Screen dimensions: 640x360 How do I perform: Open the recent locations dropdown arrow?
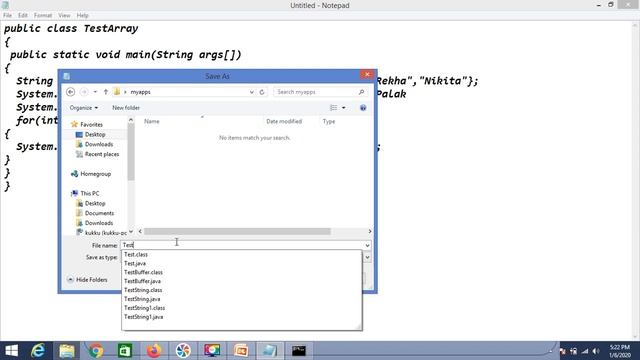(95, 92)
